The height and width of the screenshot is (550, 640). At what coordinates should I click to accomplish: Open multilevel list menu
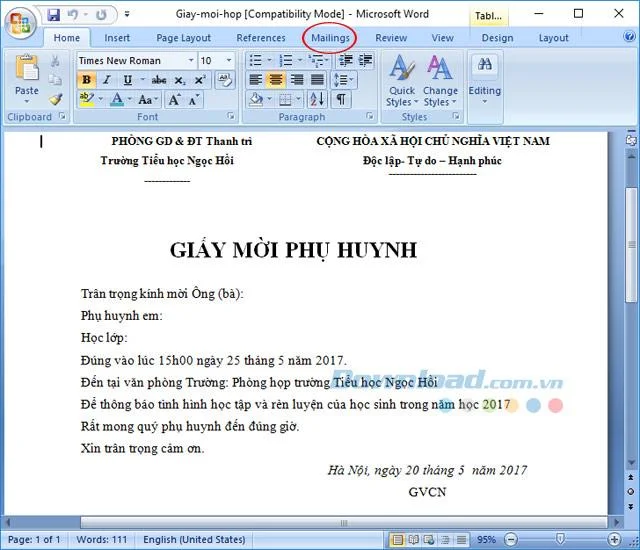coord(318,60)
